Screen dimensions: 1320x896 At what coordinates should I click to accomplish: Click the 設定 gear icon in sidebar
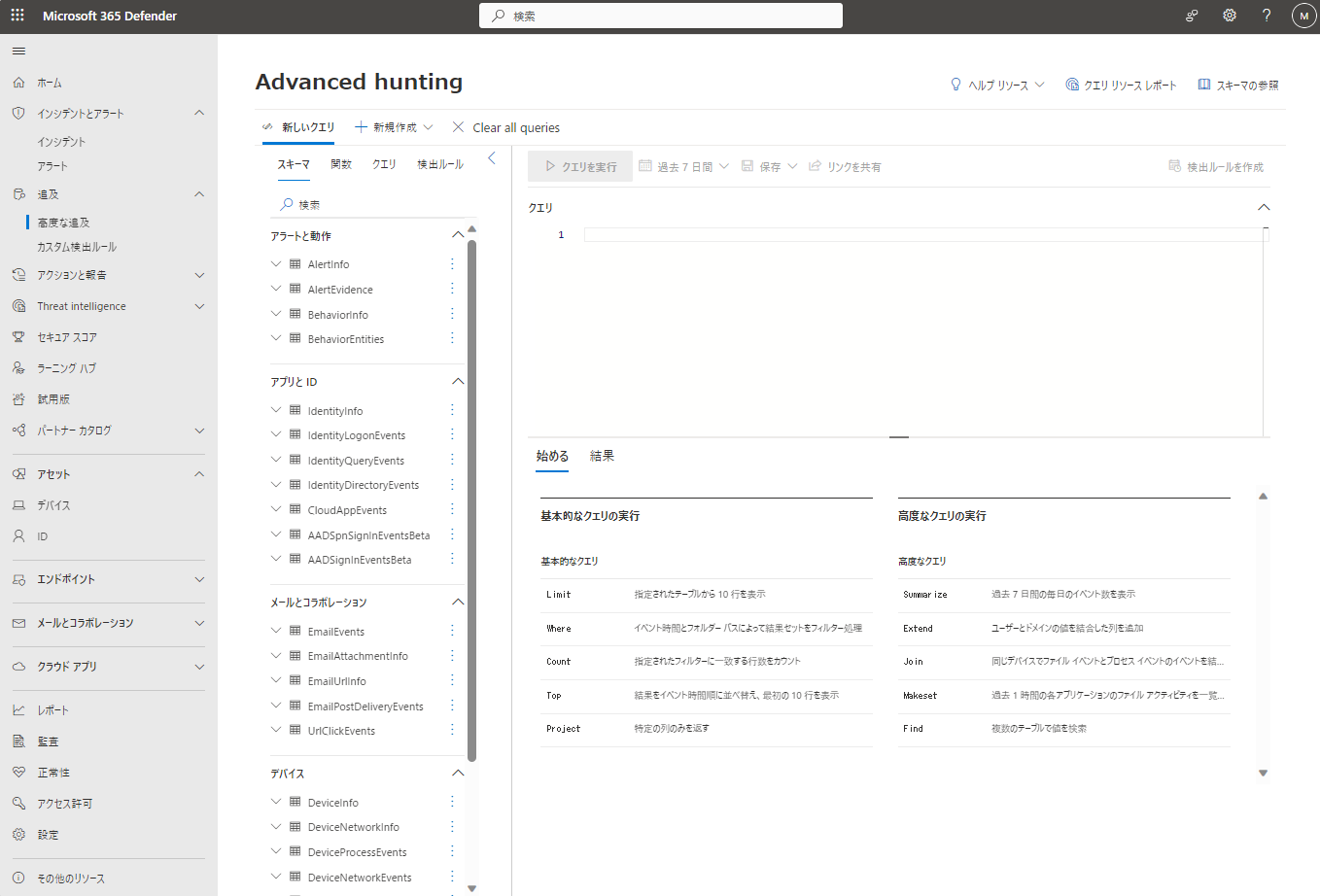click(18, 835)
